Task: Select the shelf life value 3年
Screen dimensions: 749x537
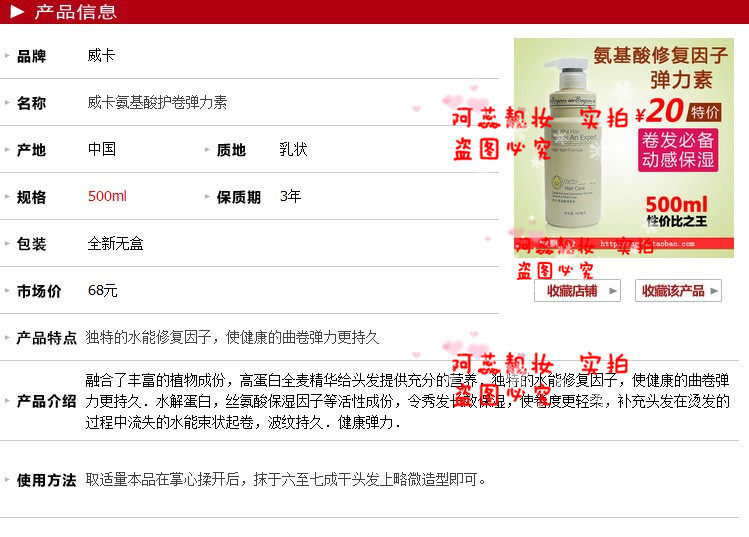Action: click(x=290, y=196)
